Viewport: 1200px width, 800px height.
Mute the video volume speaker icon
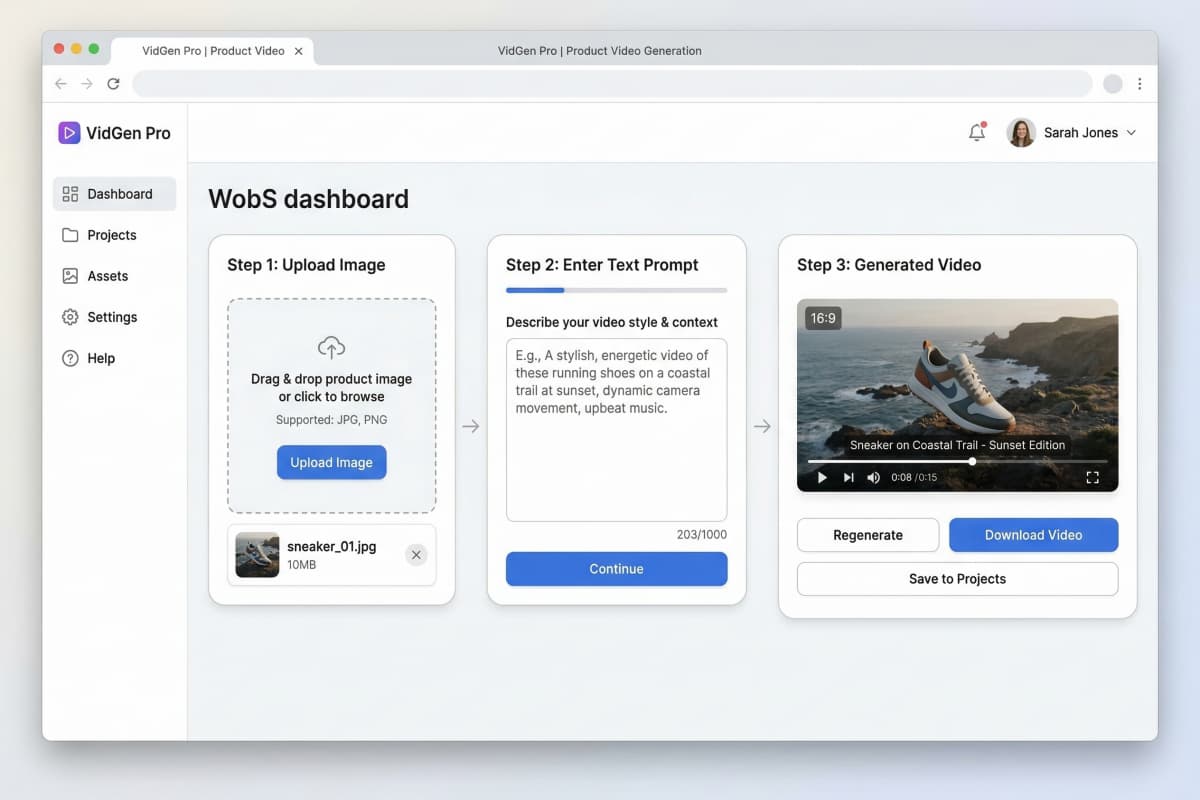pos(873,477)
